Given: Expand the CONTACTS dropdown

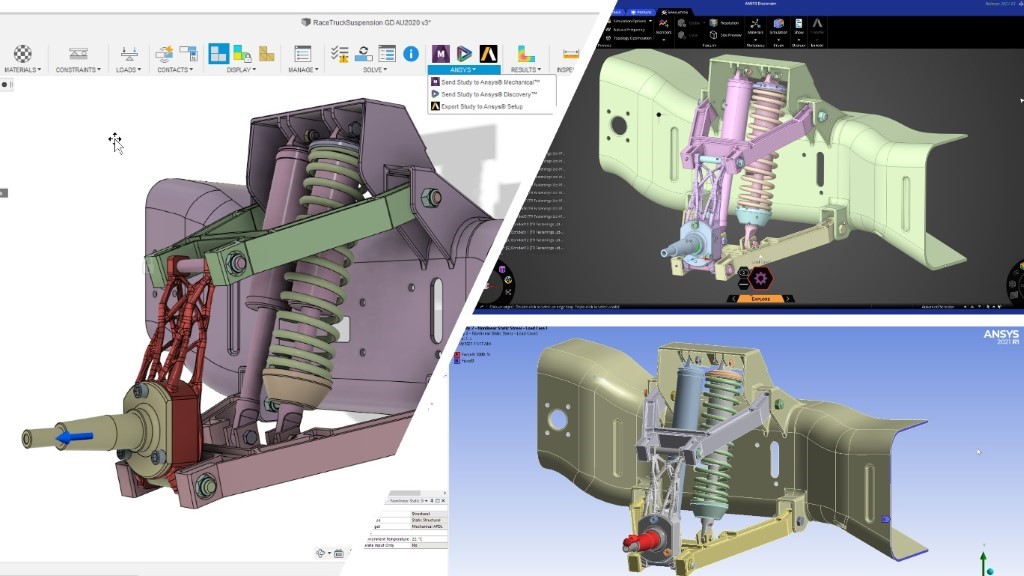Looking at the screenshot, I should (175, 69).
